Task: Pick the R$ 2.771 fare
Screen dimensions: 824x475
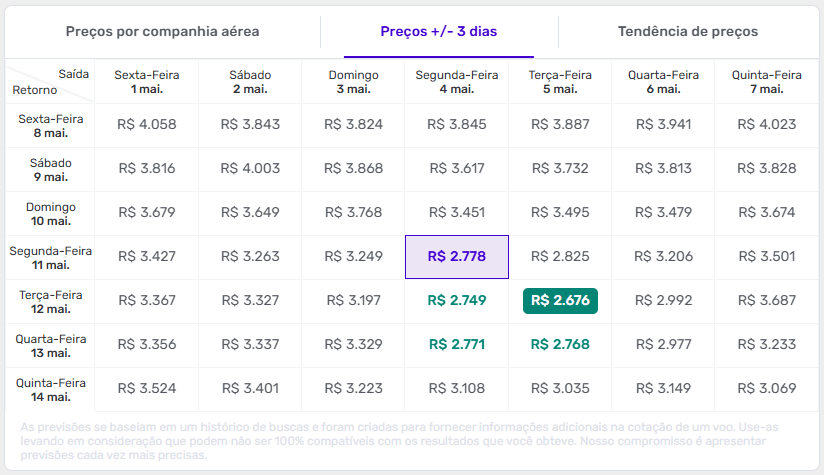Action: coord(457,344)
